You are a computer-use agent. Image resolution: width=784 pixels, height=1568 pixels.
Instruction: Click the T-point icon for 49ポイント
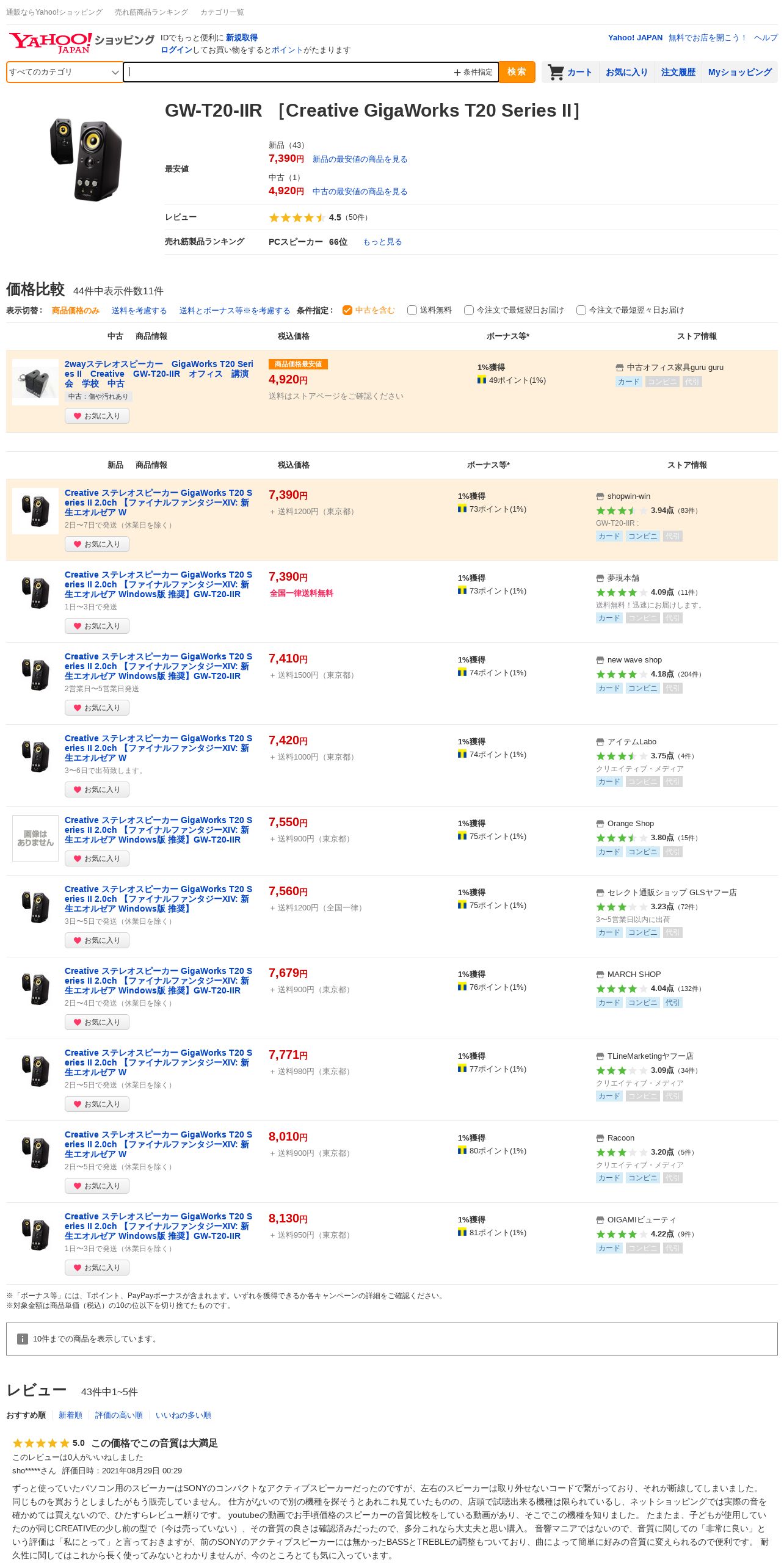pos(482,380)
